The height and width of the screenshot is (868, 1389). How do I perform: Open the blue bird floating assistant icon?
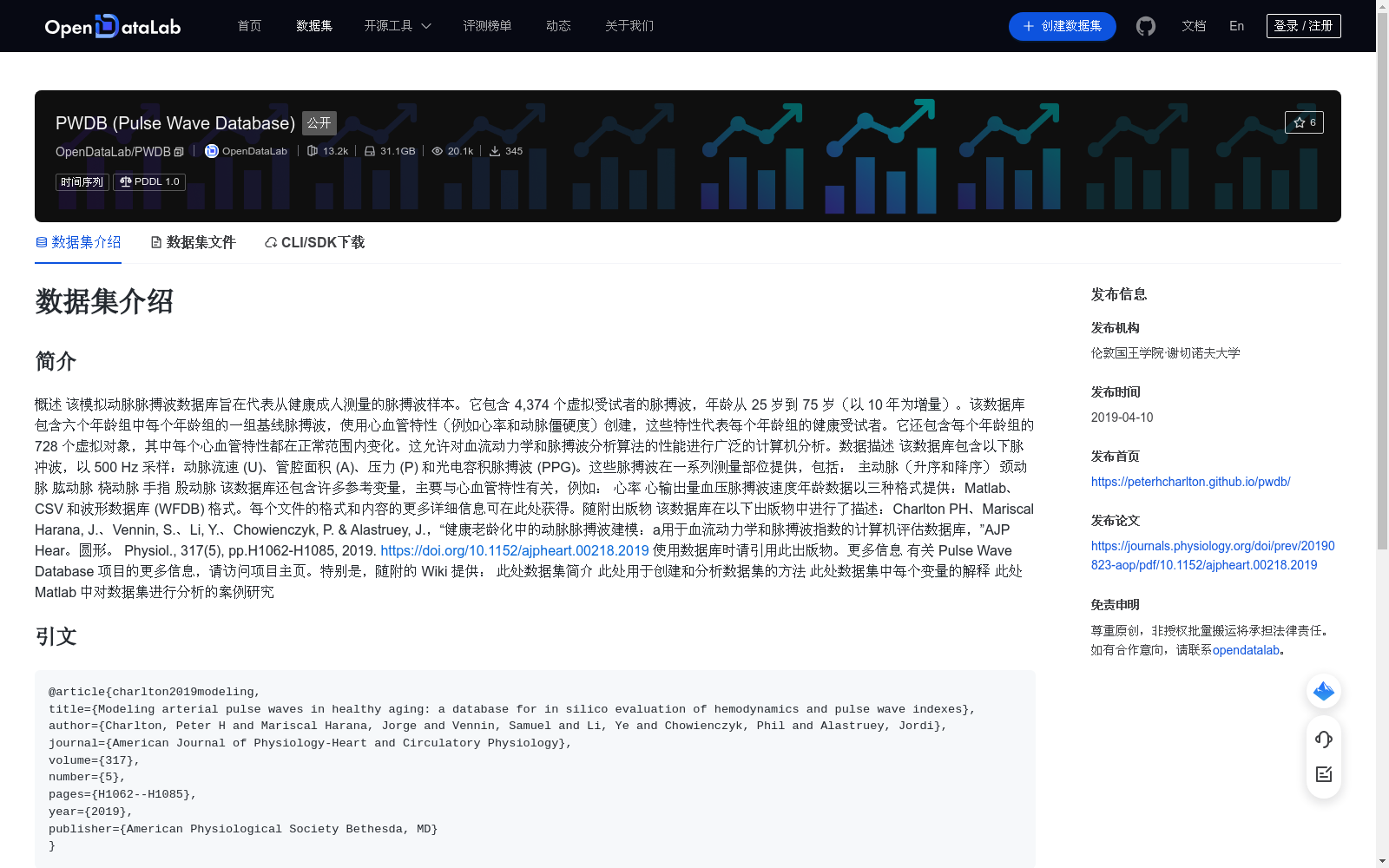point(1324,691)
